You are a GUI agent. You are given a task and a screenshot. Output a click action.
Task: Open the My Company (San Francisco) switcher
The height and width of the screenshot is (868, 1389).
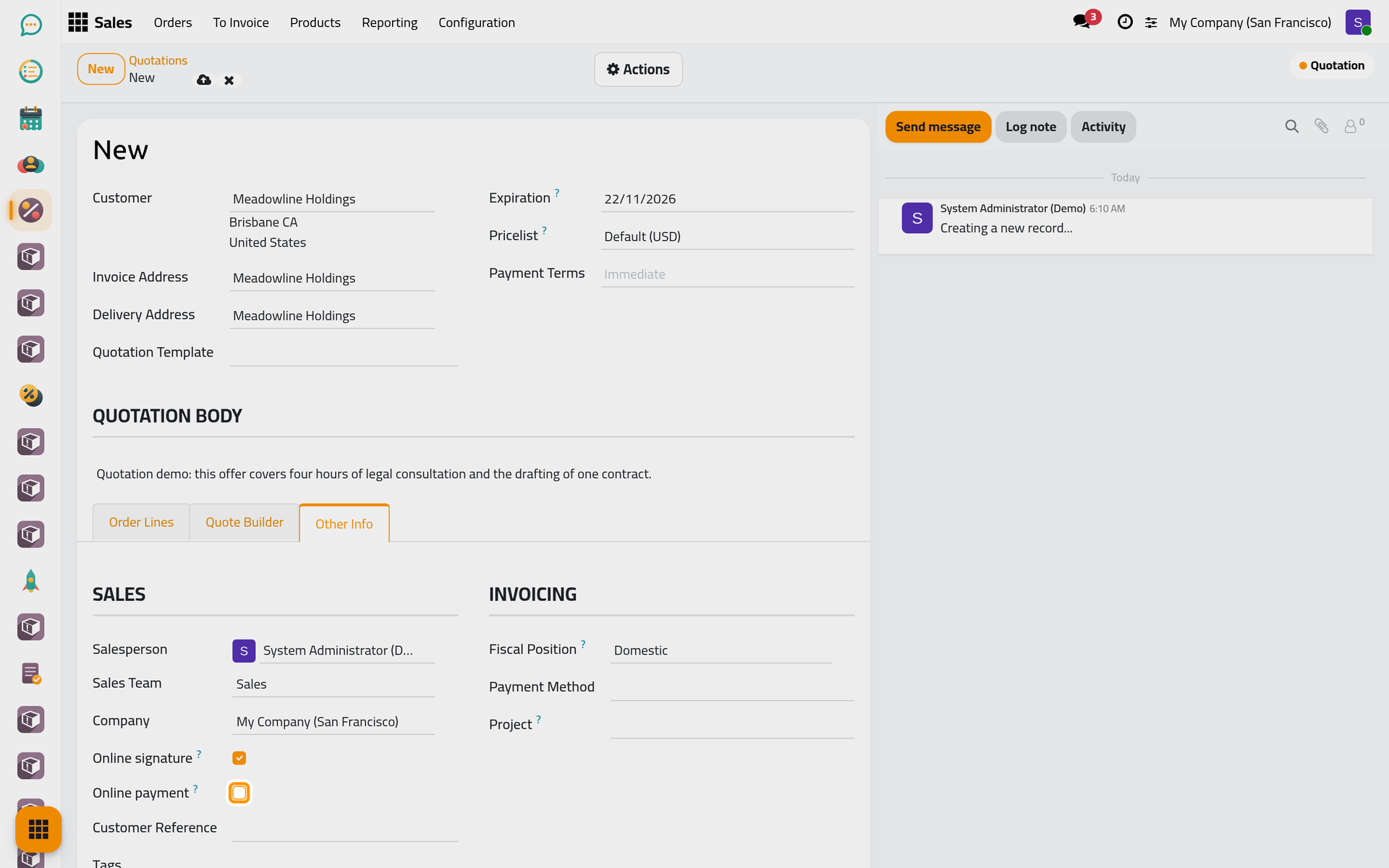tap(1250, 22)
